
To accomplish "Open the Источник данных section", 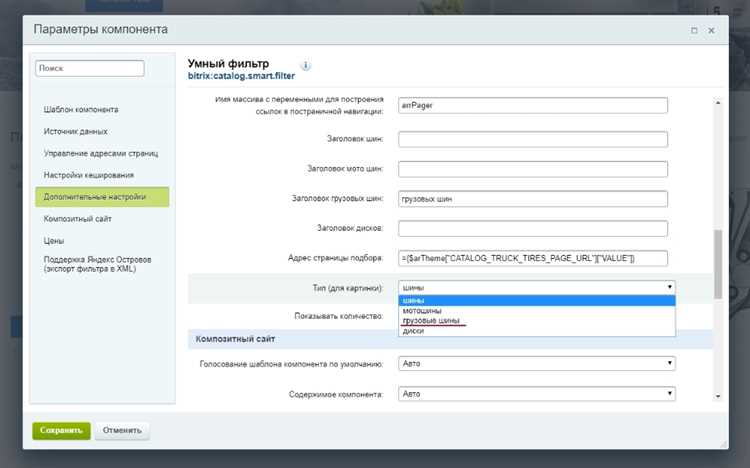I will (76, 131).
